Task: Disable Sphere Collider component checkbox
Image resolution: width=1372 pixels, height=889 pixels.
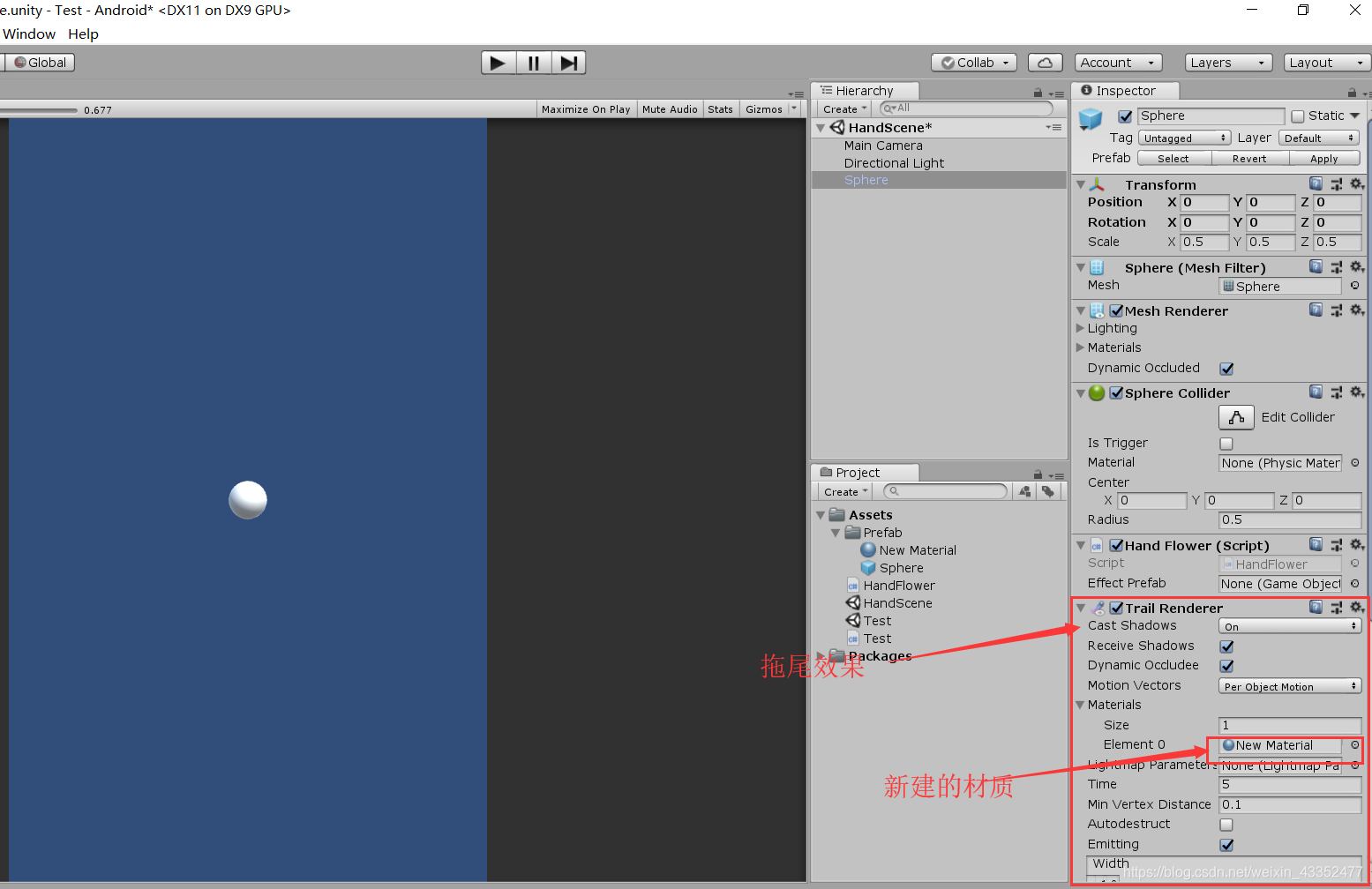Action: (1116, 392)
